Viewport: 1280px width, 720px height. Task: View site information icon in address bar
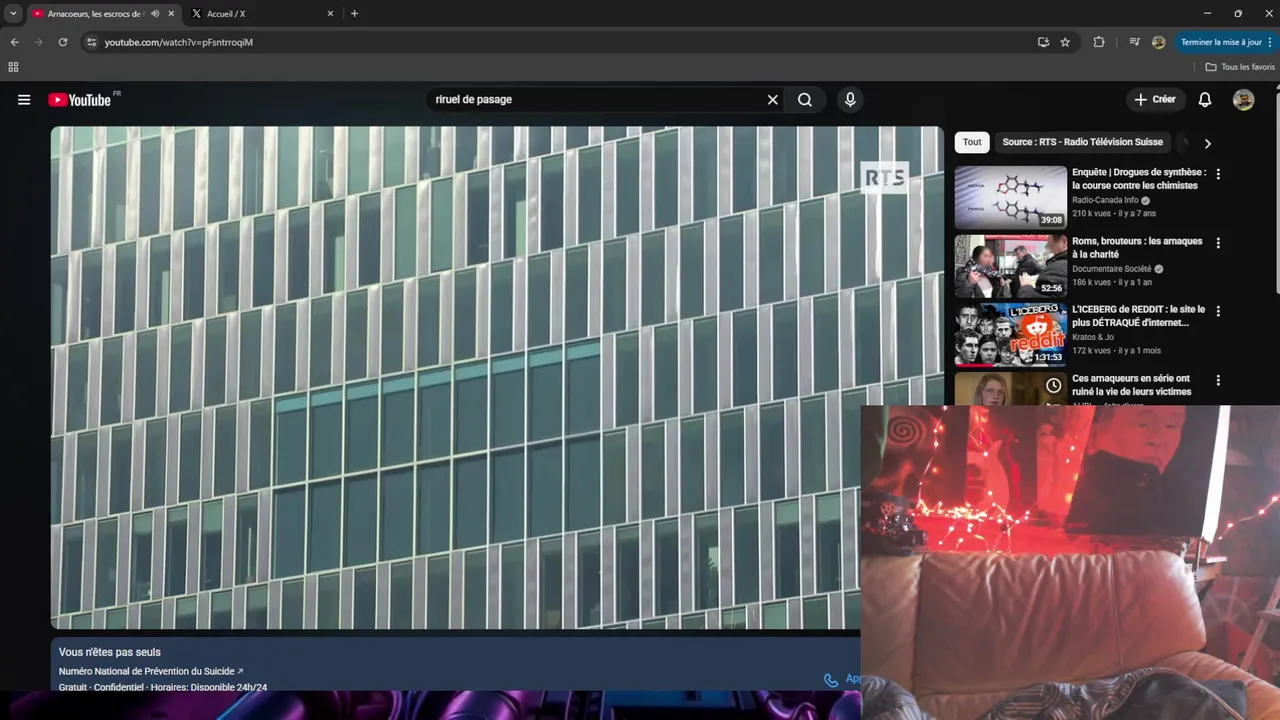[91, 42]
